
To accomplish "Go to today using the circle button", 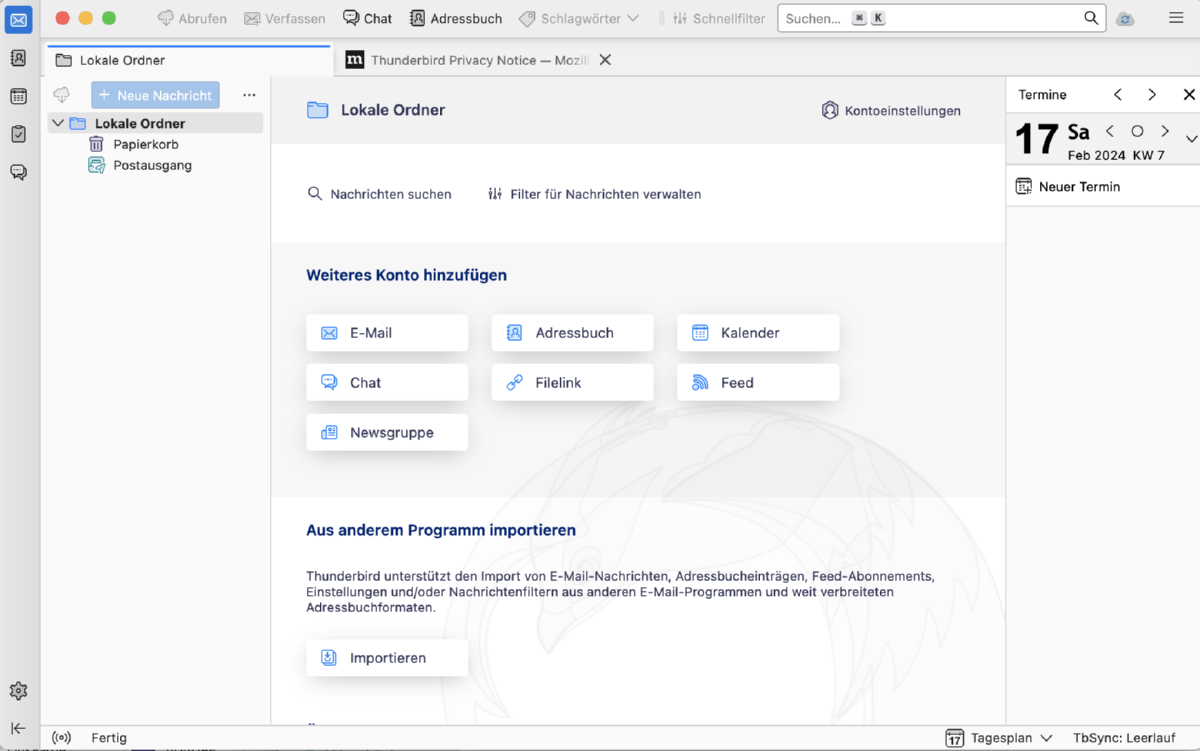I will click(1137, 131).
